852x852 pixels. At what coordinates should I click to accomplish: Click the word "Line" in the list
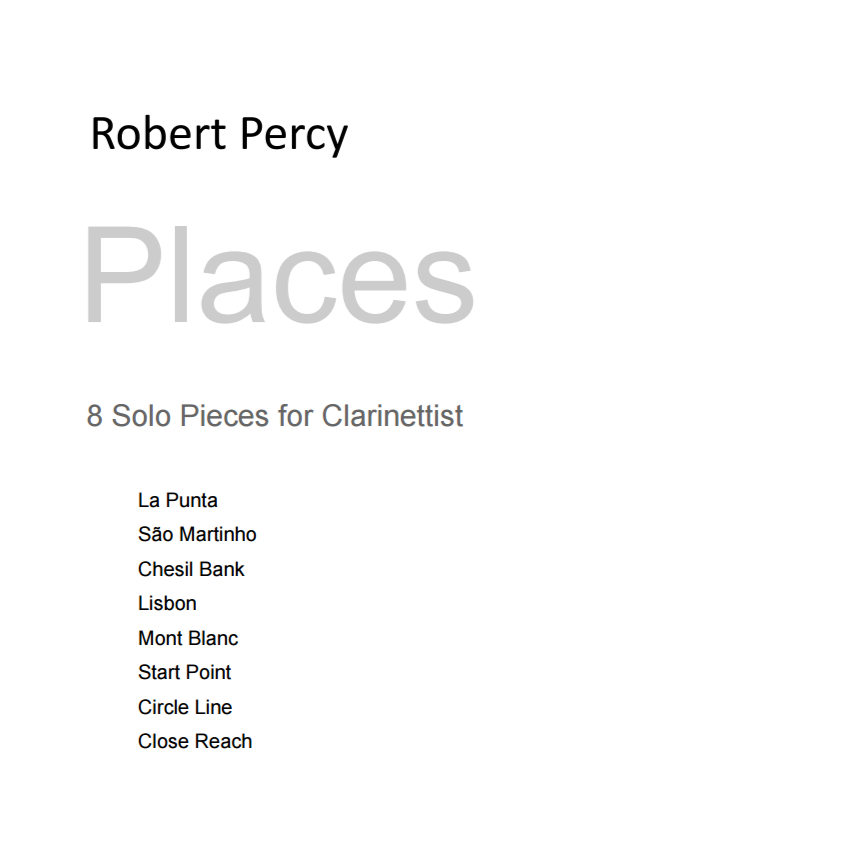pyautogui.click(x=214, y=707)
